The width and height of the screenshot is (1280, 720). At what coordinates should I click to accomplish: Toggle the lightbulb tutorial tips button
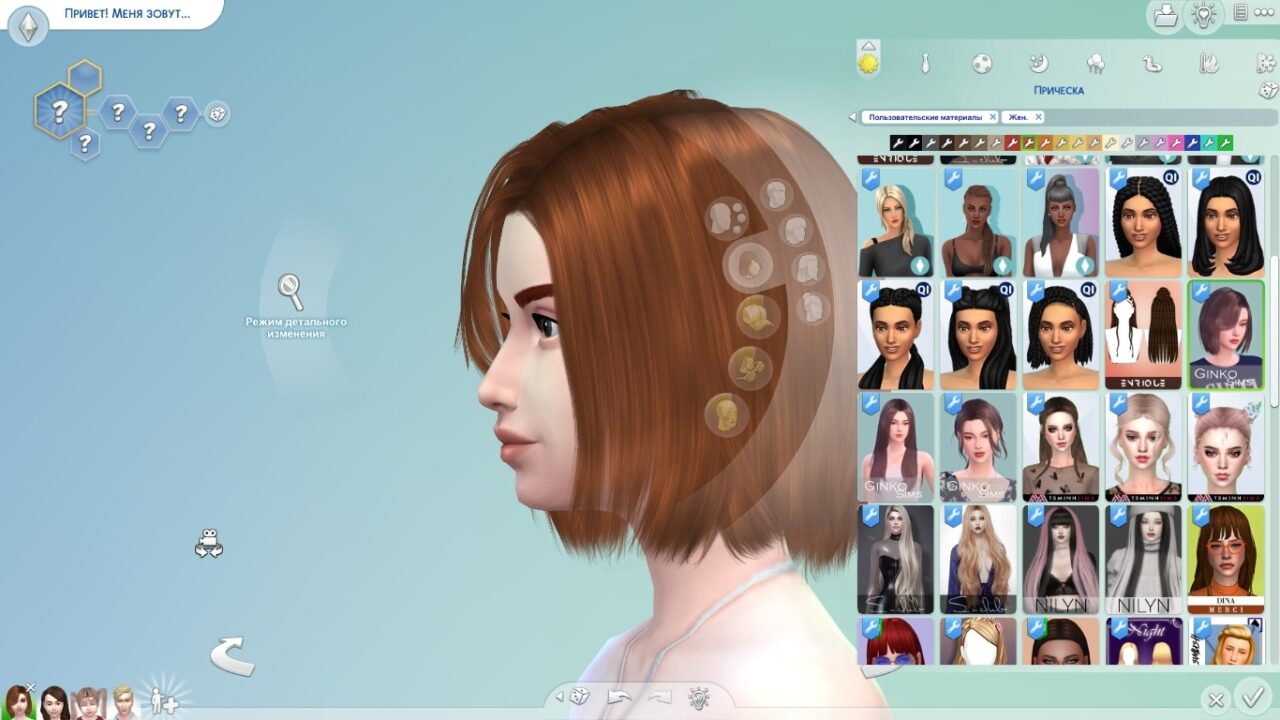(1203, 15)
